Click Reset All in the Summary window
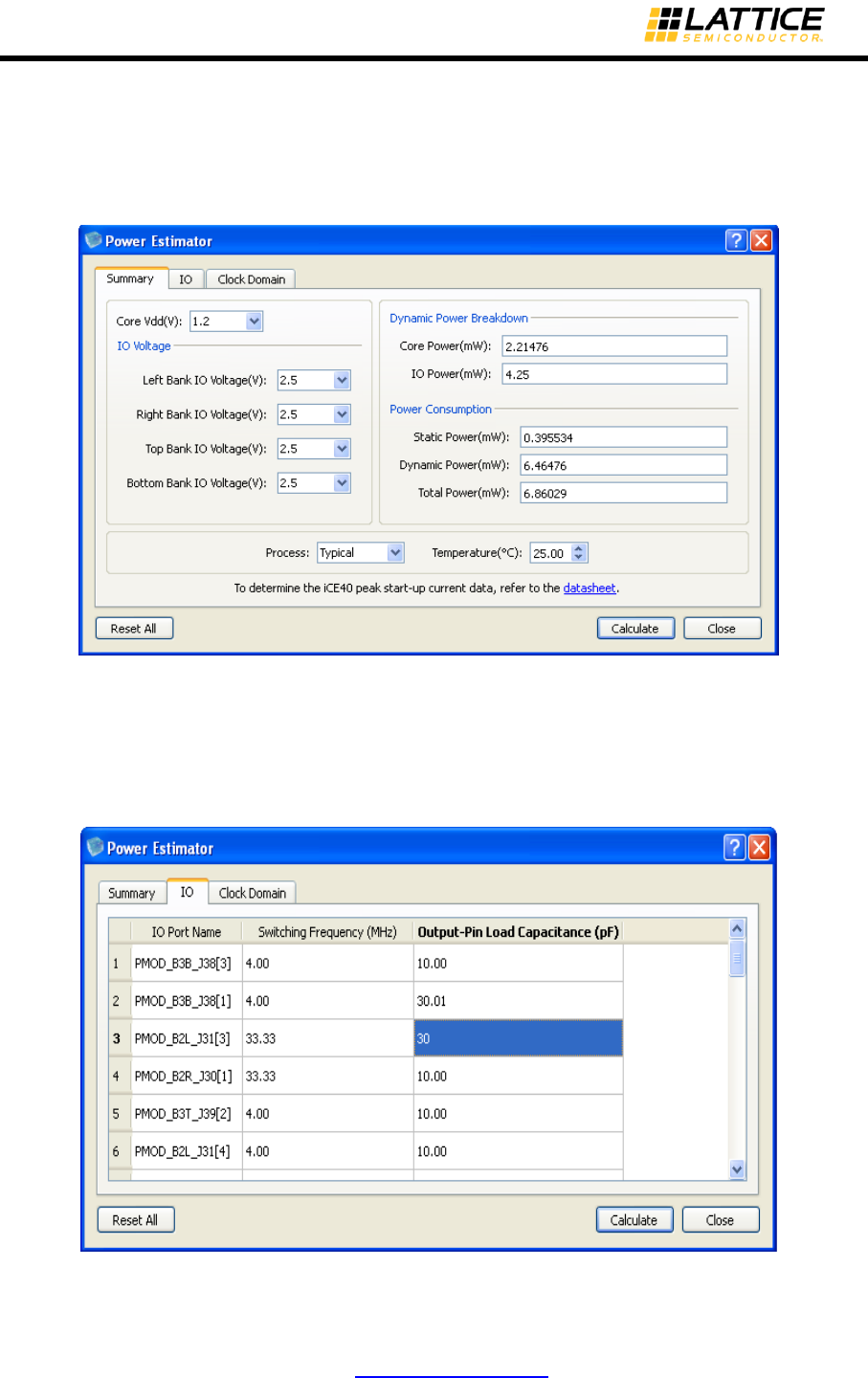The height and width of the screenshot is (1378, 868). tap(134, 629)
